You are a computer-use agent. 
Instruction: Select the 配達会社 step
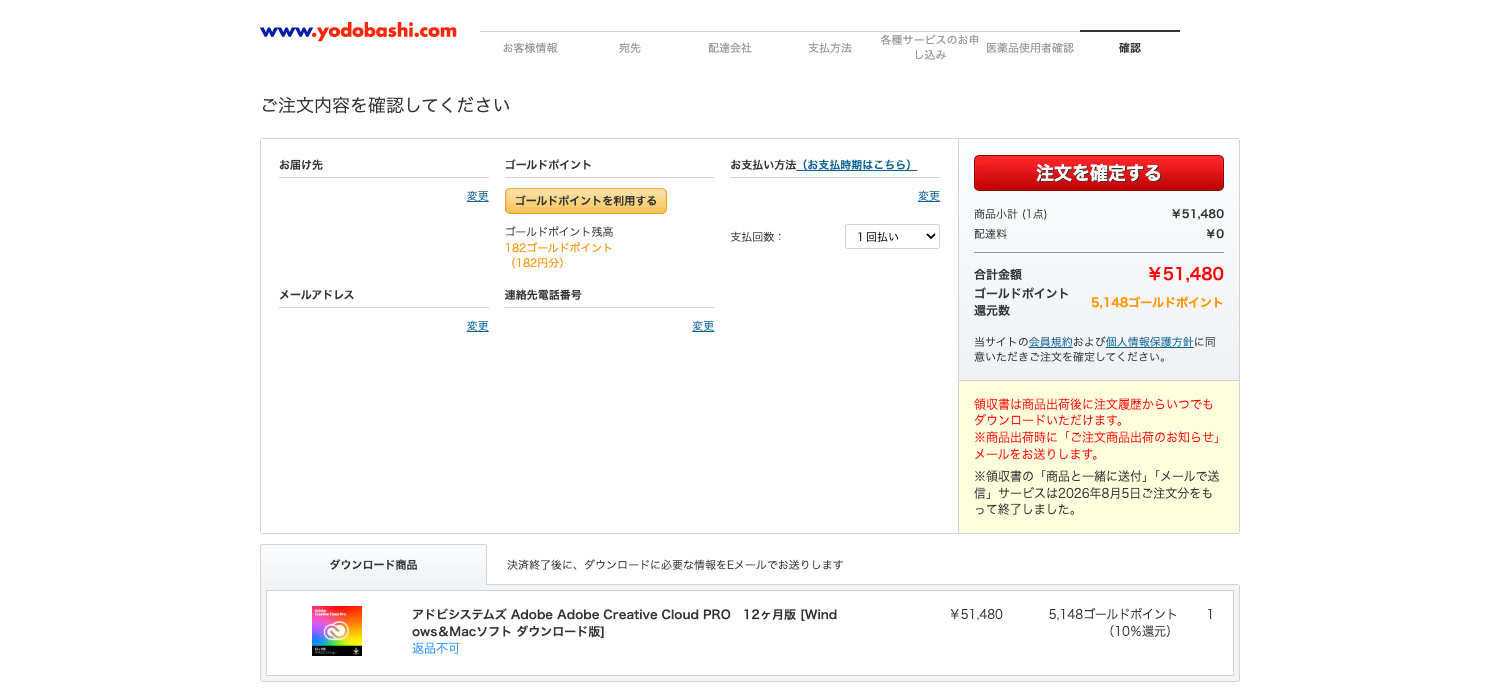click(730, 48)
